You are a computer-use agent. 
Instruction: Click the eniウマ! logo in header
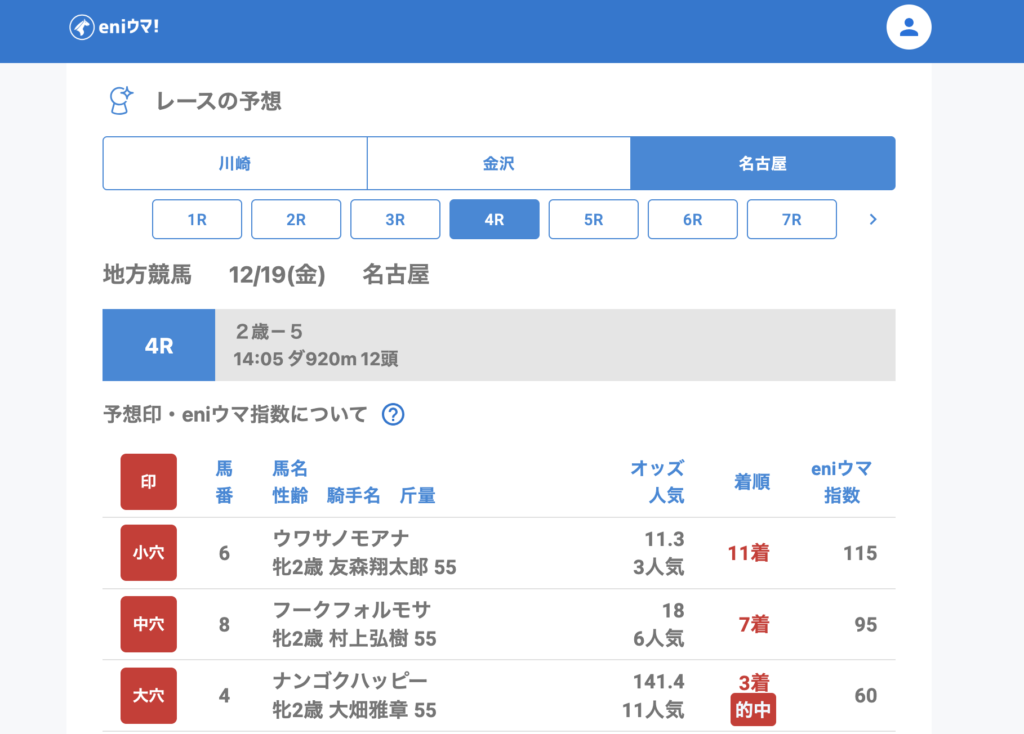pos(114,27)
